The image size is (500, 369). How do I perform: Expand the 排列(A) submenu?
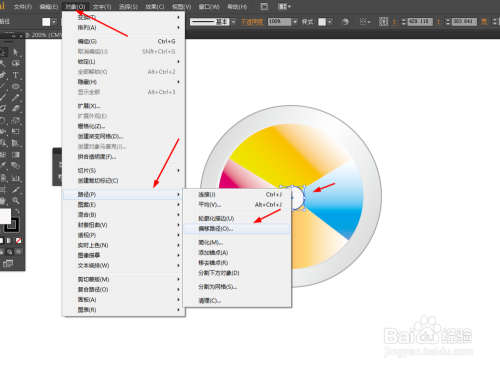coord(124,27)
